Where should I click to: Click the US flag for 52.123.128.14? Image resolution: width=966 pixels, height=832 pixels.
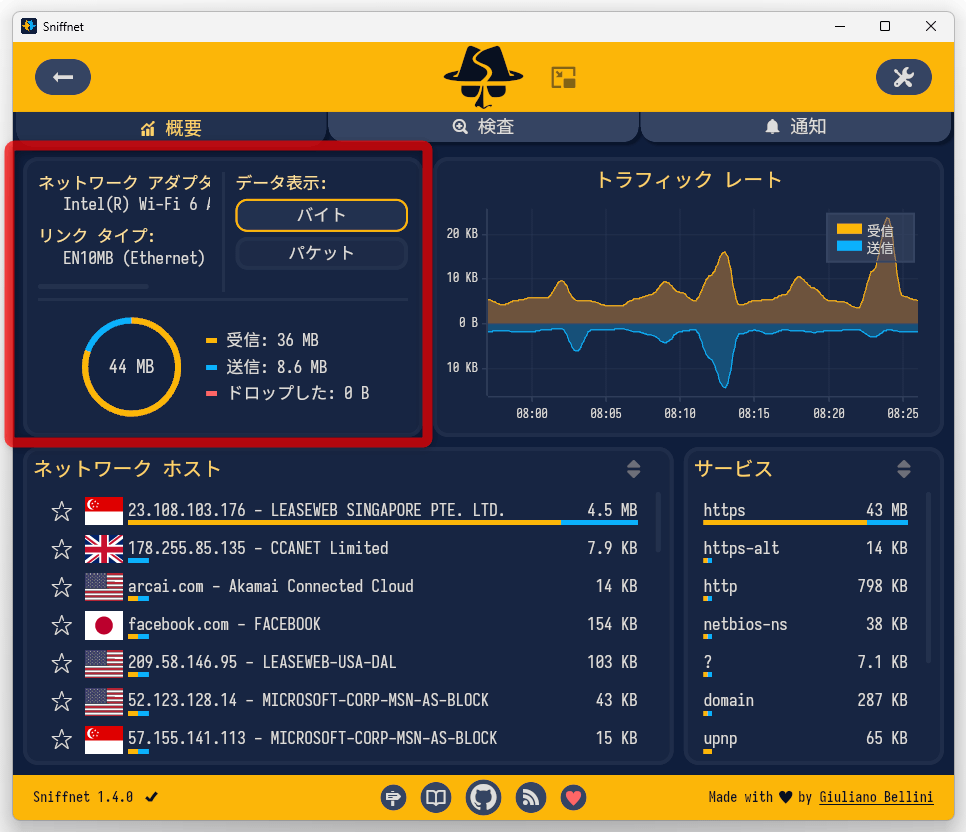[x=104, y=701]
